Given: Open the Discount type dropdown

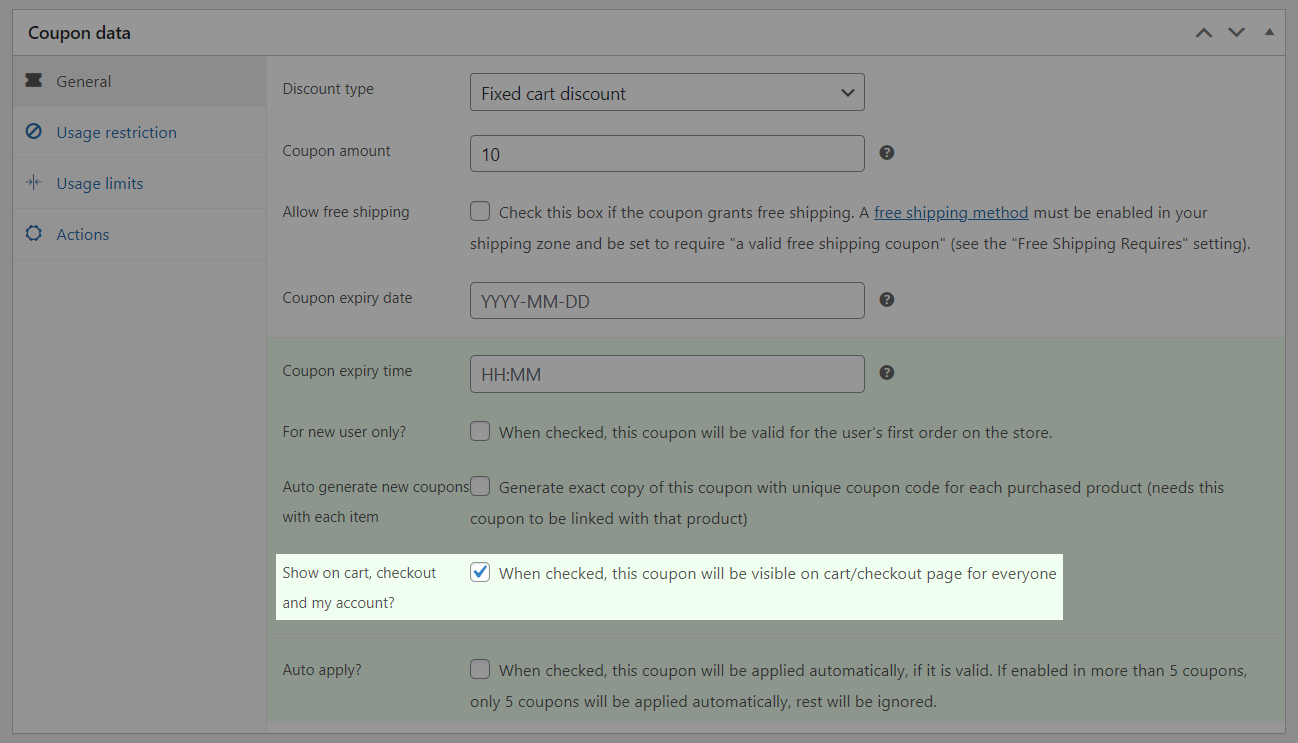Looking at the screenshot, I should (x=667, y=92).
